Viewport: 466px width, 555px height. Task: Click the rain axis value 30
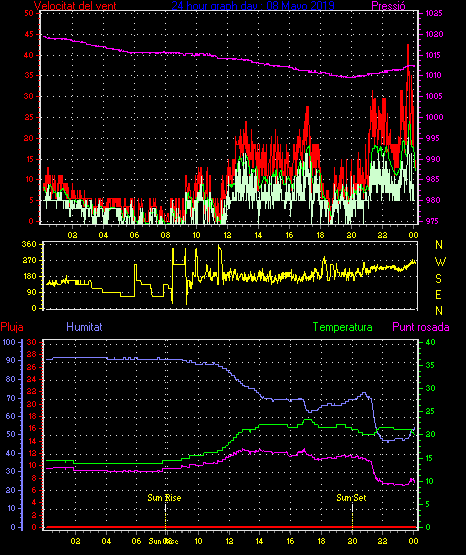(31, 342)
